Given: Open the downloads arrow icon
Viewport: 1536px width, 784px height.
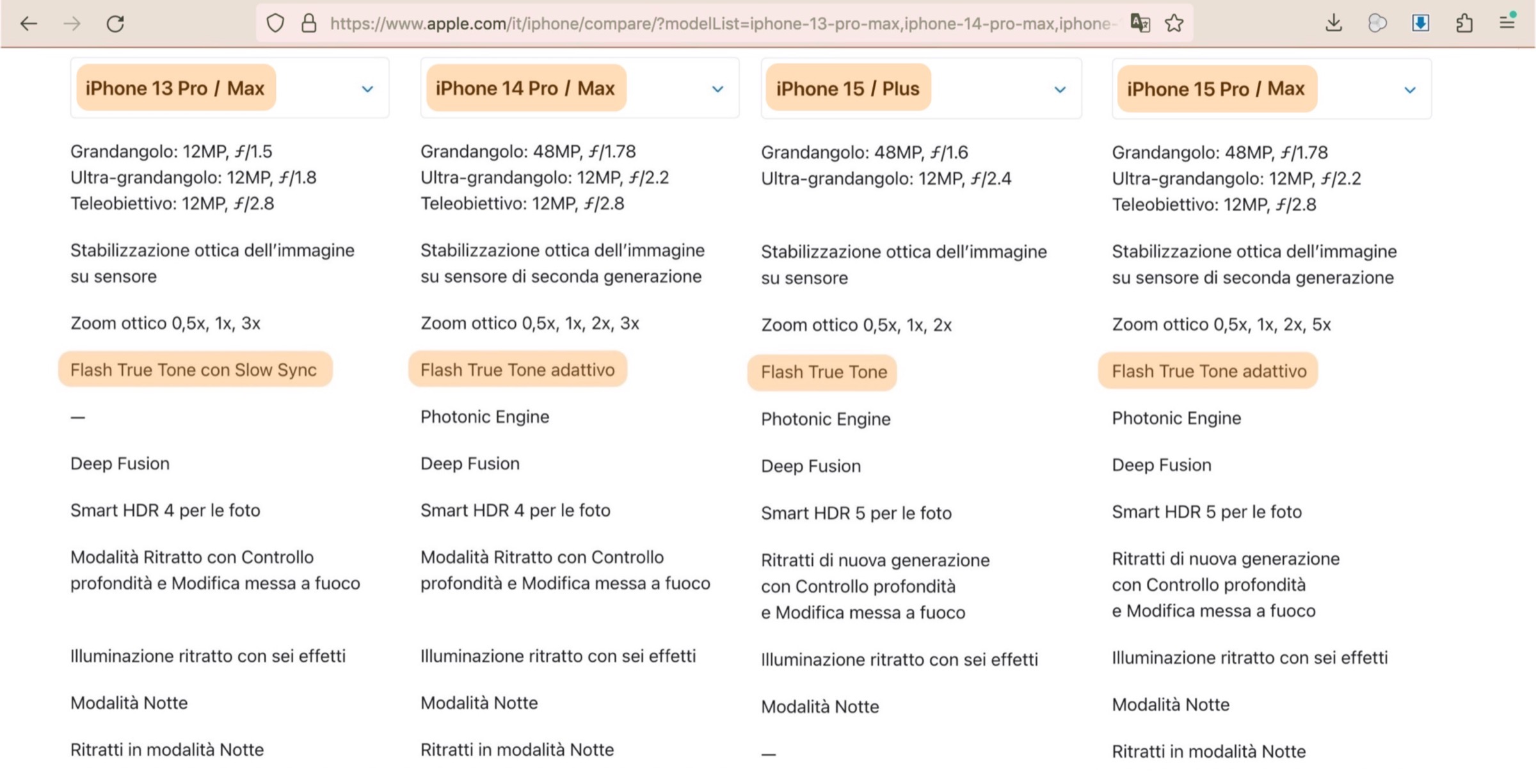Looking at the screenshot, I should pyautogui.click(x=1334, y=24).
